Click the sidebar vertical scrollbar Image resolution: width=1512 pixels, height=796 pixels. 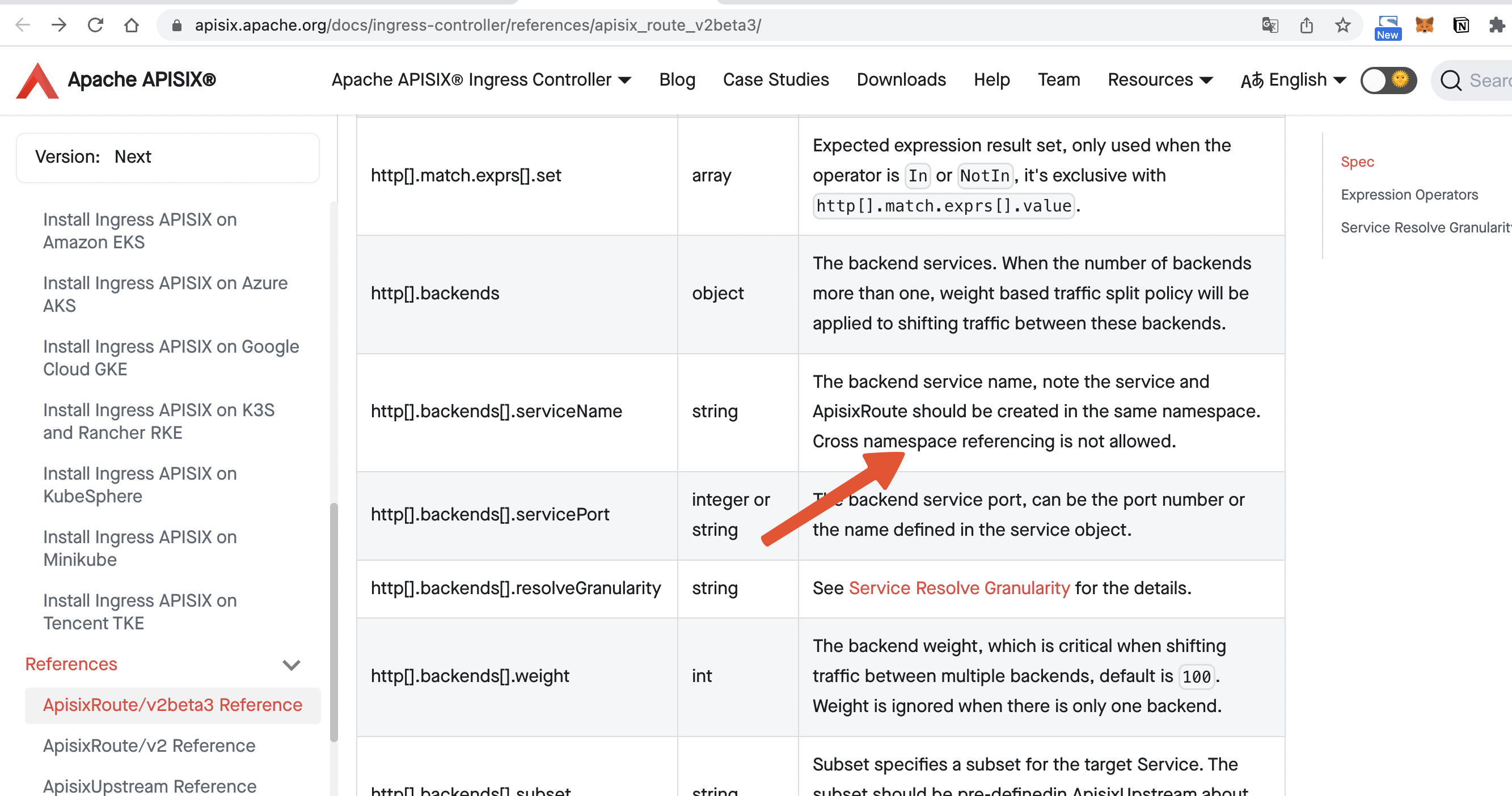(333, 622)
